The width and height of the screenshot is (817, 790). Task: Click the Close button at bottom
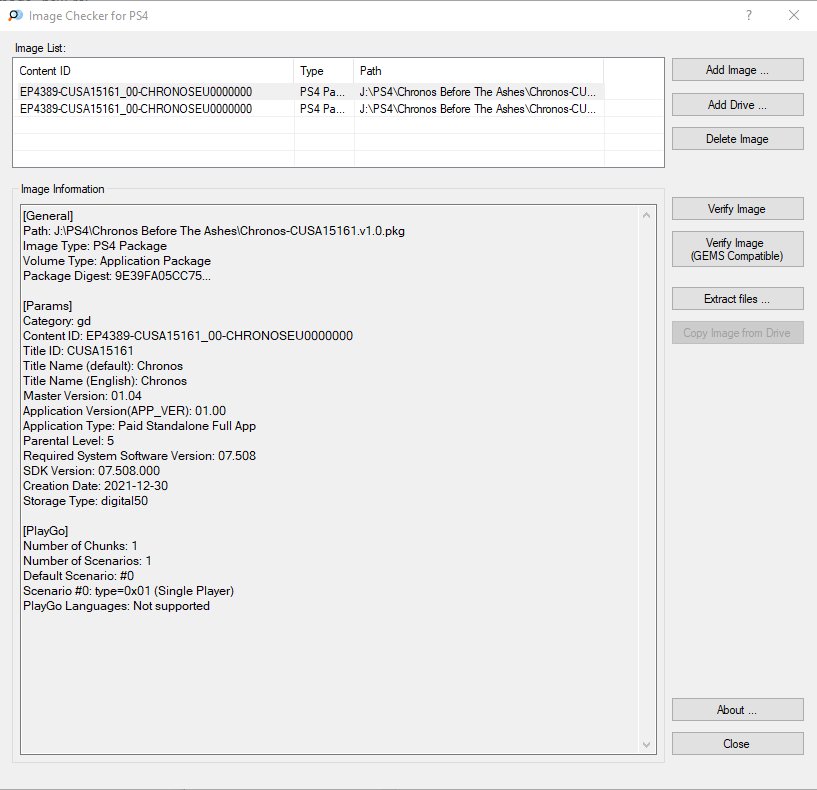point(737,744)
